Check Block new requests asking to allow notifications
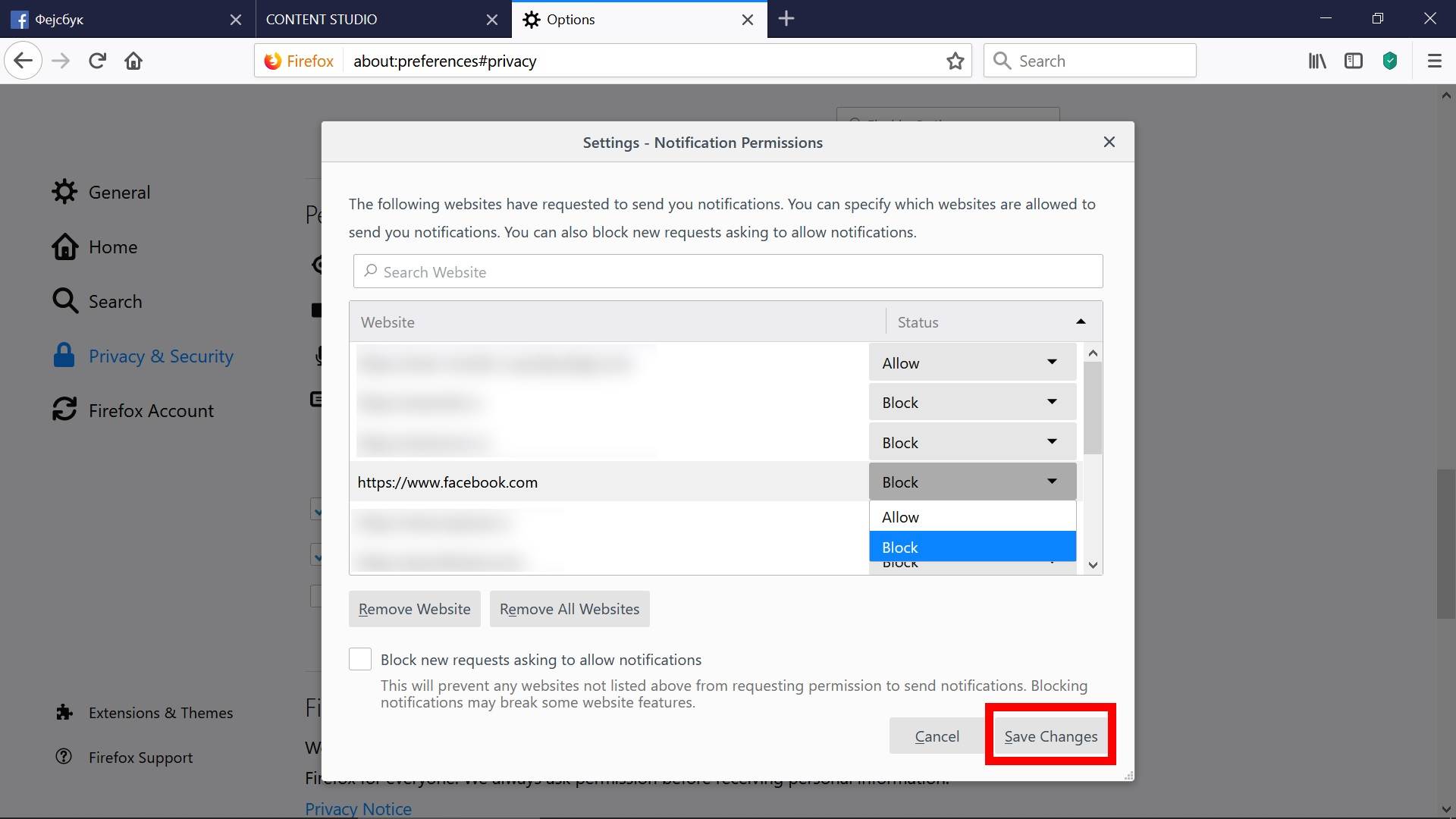Screen dimensions: 1456x819 (x=360, y=659)
